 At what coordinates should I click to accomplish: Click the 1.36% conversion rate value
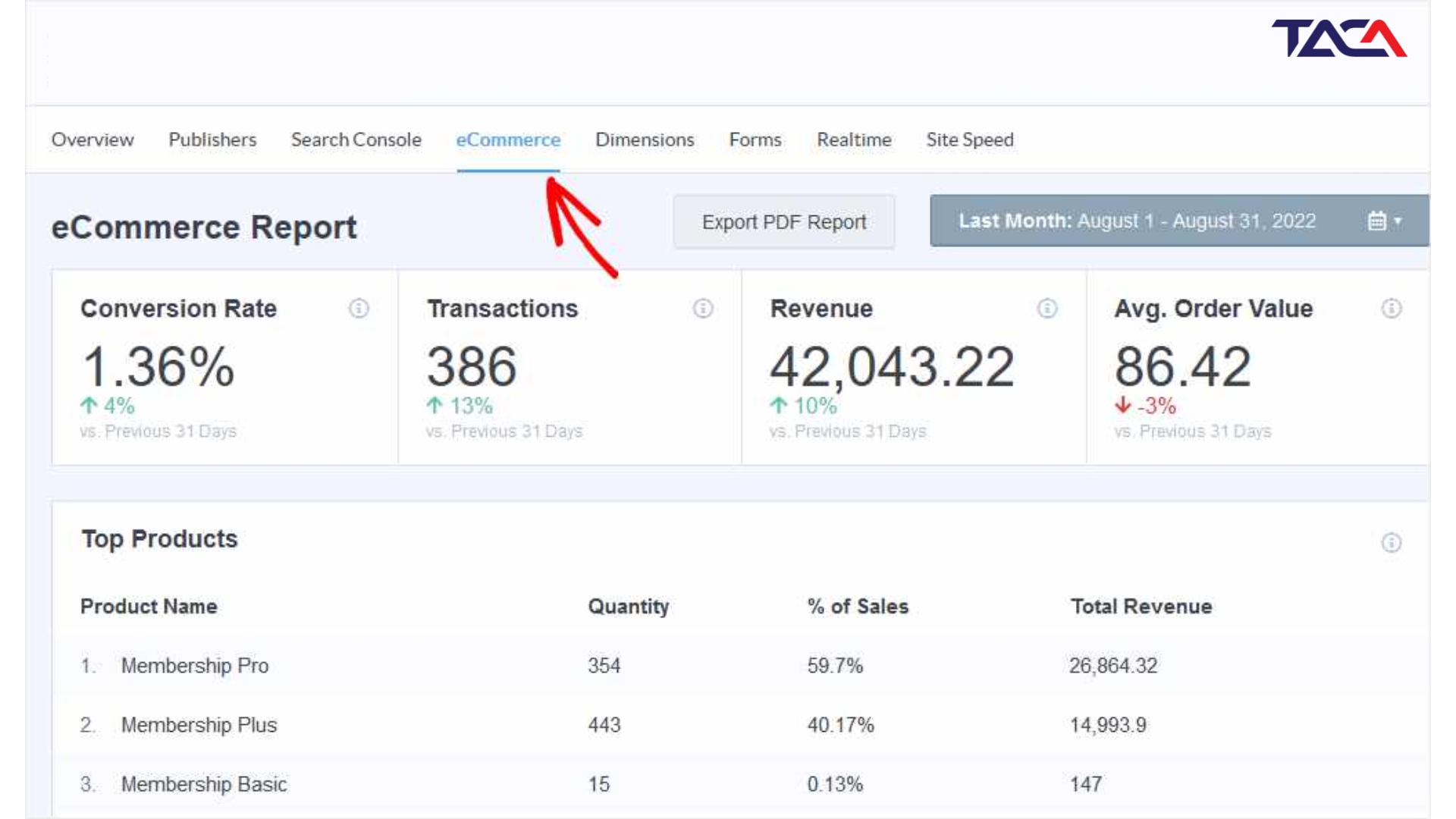coord(158,367)
